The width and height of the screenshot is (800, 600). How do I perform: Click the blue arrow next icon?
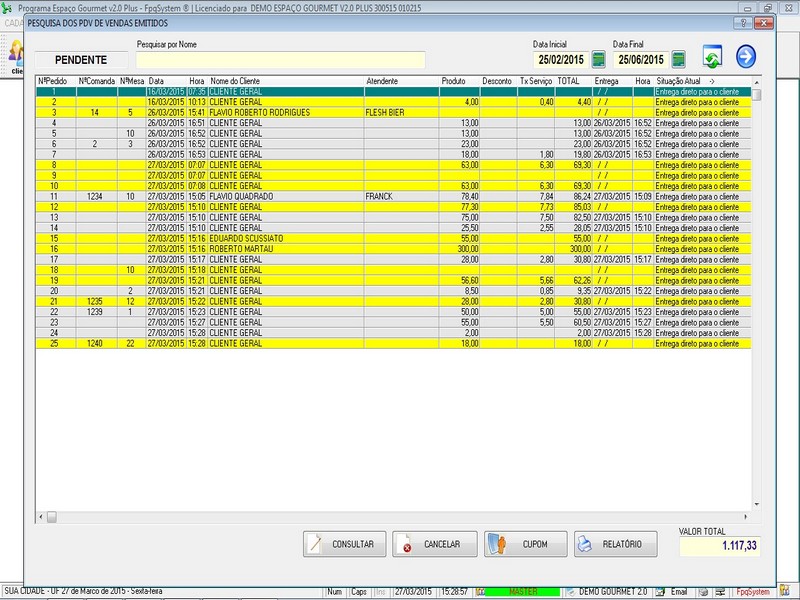[746, 57]
